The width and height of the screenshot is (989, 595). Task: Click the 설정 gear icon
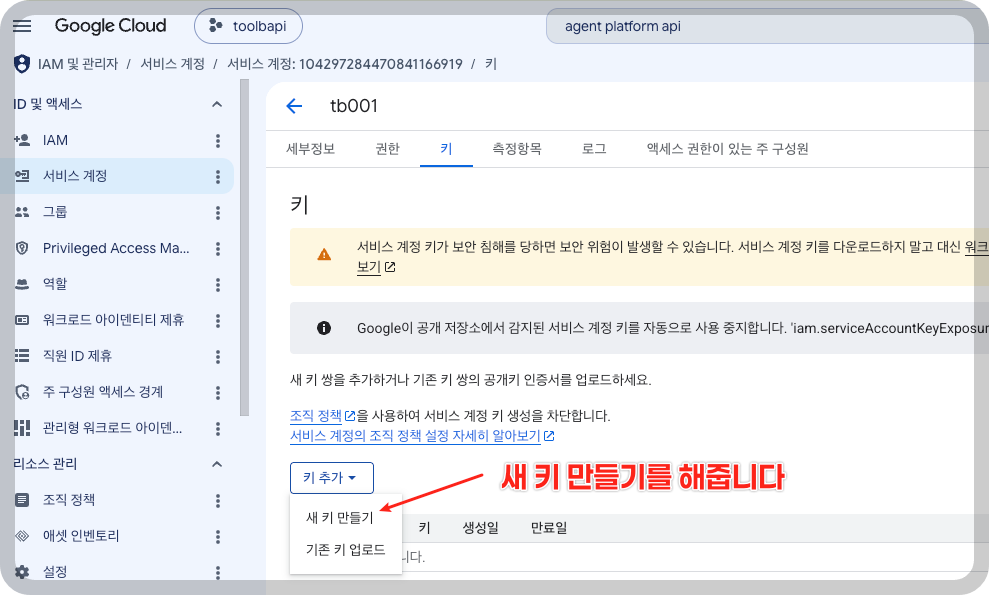[22, 572]
